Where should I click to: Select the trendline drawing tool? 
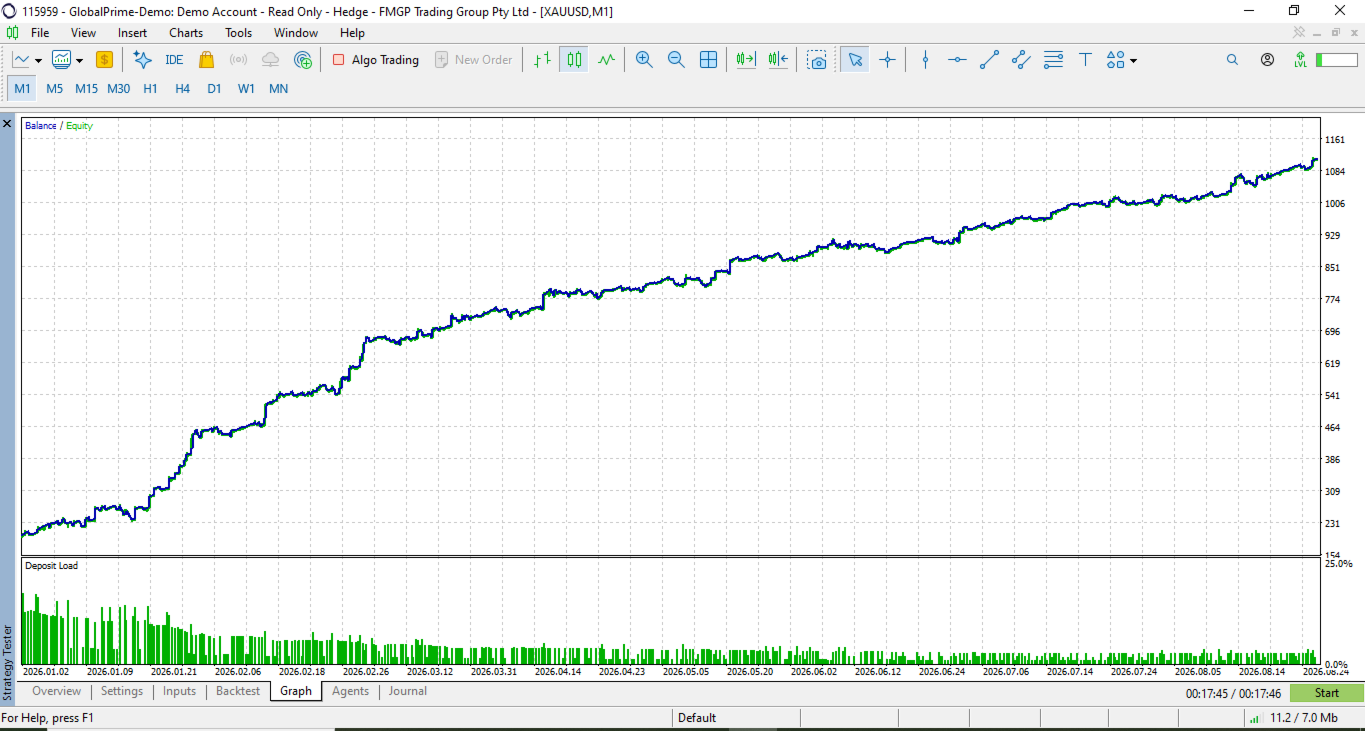coord(989,60)
